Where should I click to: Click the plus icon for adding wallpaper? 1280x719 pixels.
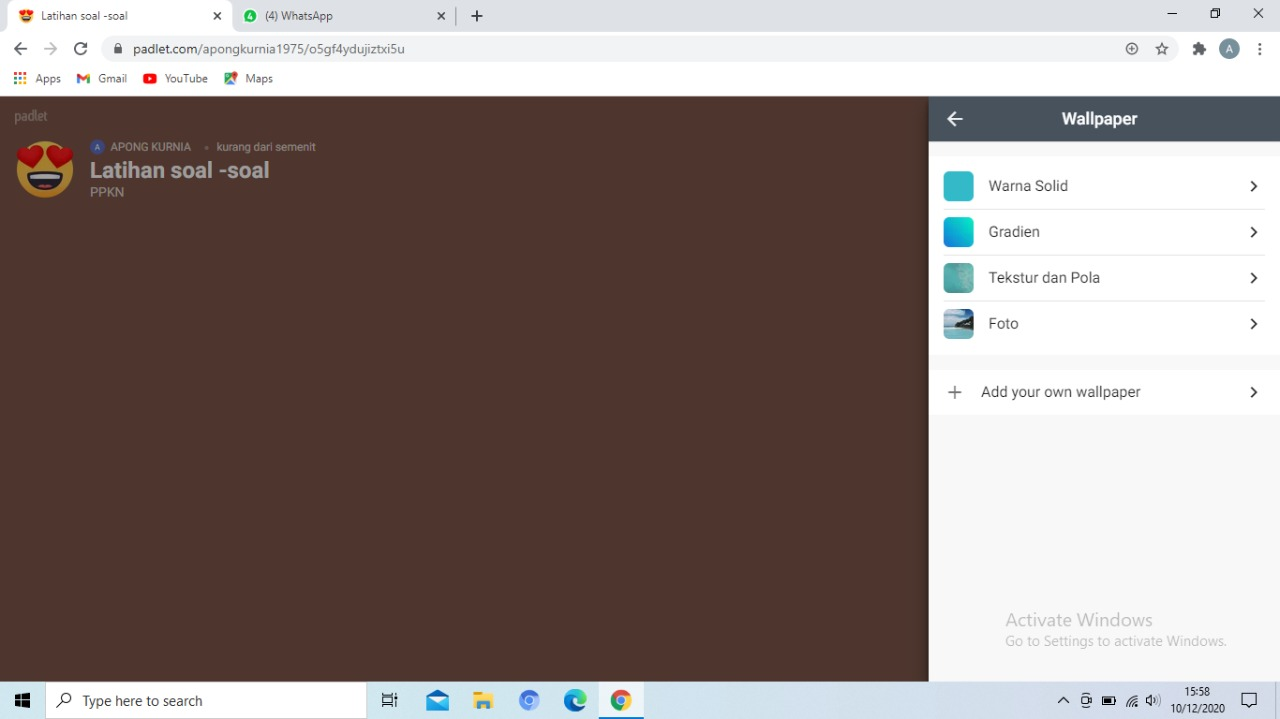[955, 392]
